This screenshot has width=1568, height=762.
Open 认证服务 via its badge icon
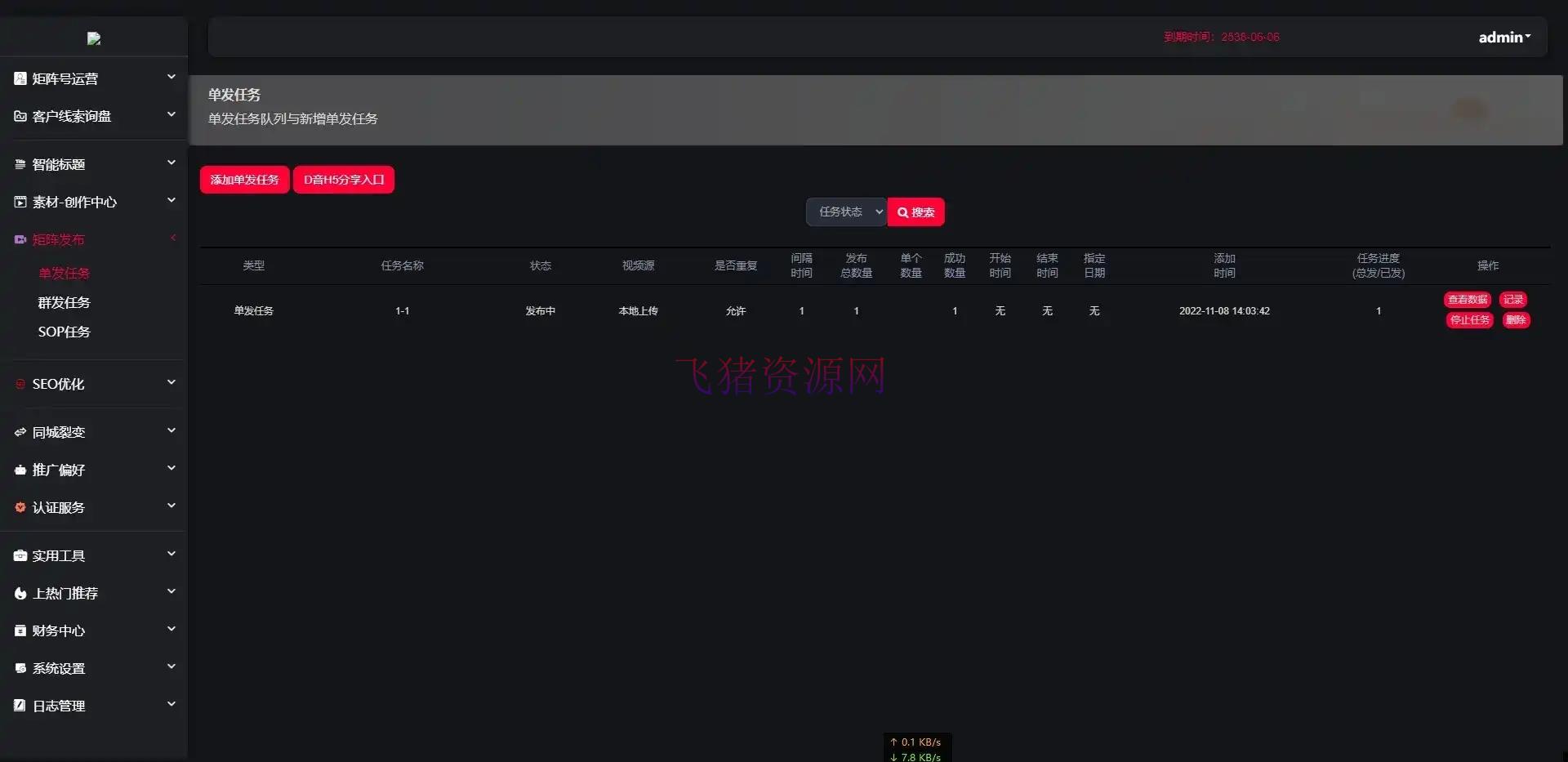pos(20,507)
